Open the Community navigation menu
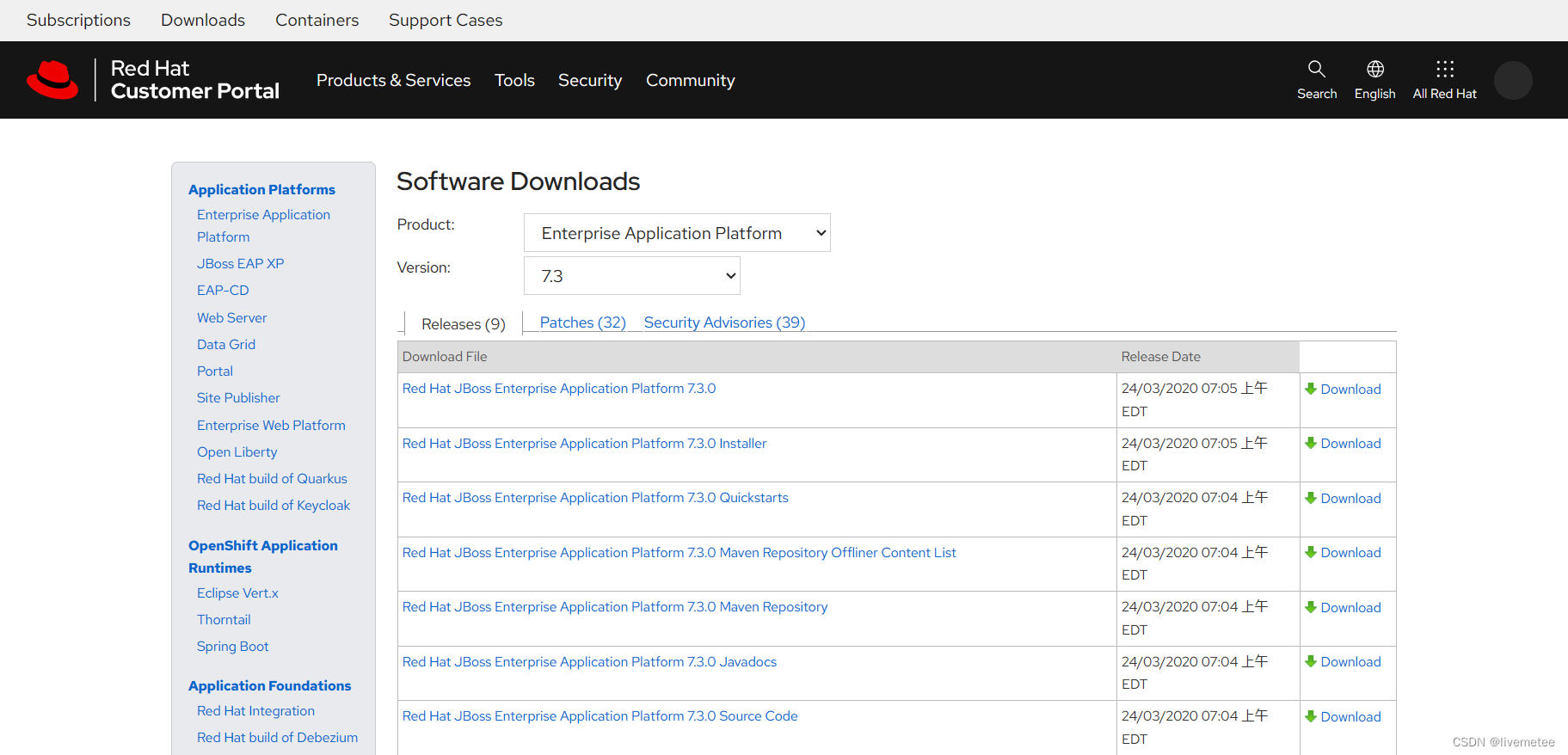 tap(691, 80)
